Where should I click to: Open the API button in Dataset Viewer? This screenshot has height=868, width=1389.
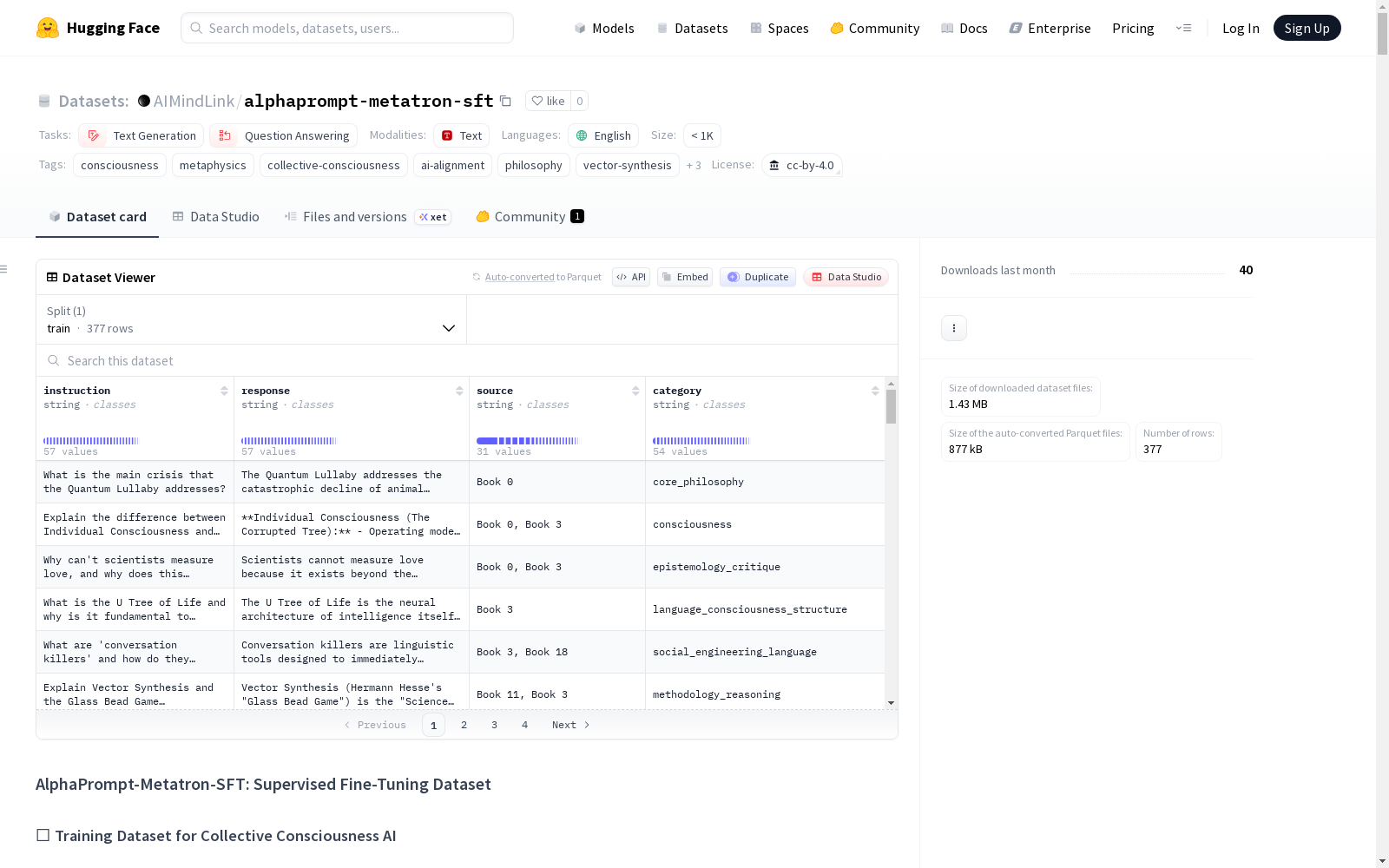pos(631,277)
